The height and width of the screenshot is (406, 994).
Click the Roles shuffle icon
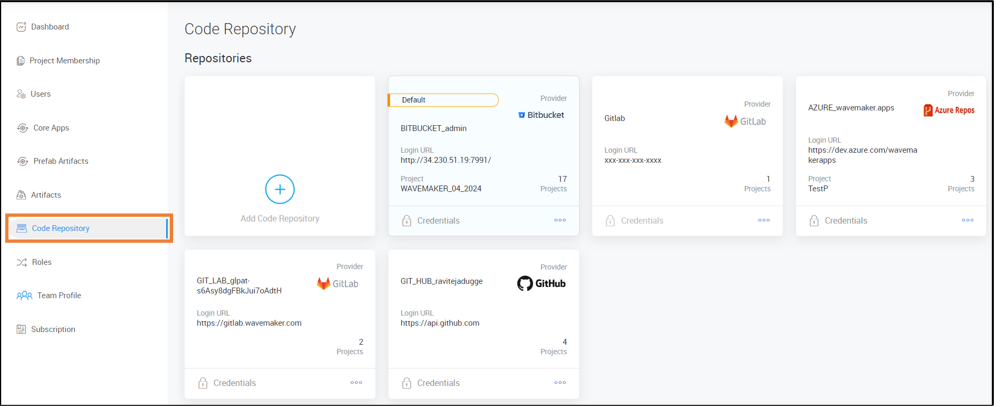tap(21, 262)
